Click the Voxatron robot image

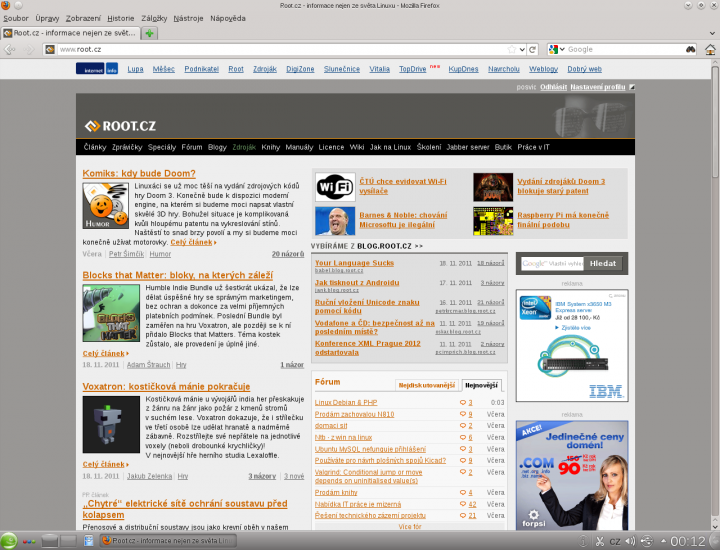pos(111,425)
